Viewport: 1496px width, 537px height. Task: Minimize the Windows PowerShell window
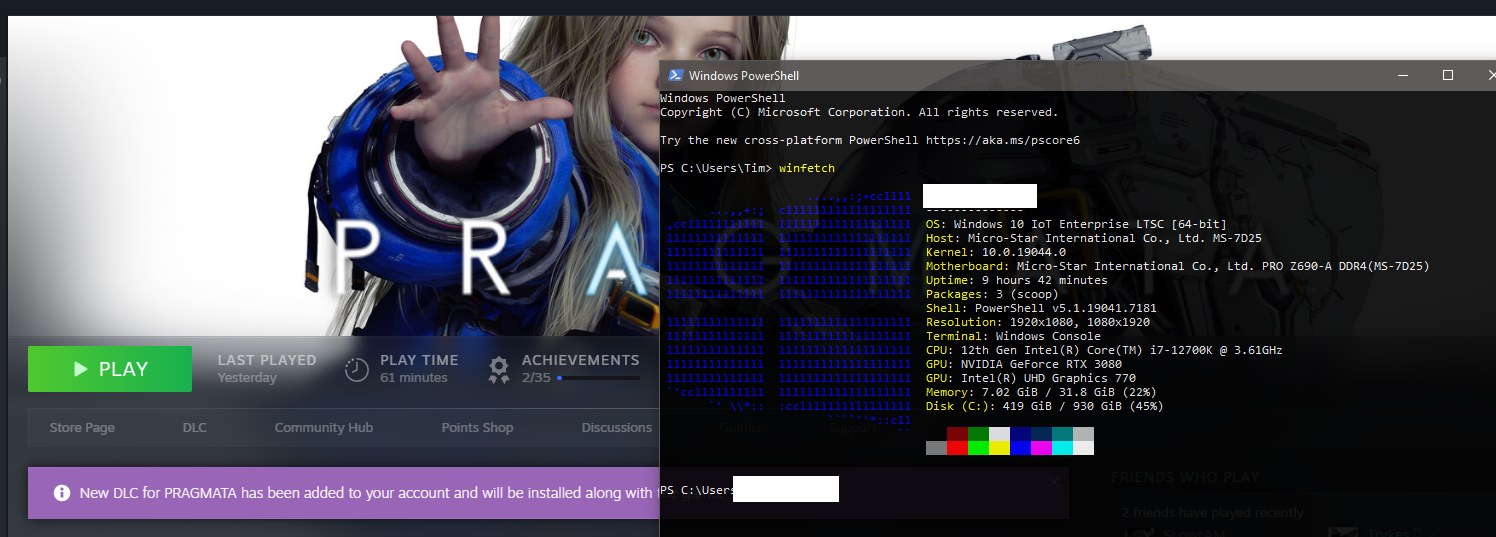click(1402, 75)
